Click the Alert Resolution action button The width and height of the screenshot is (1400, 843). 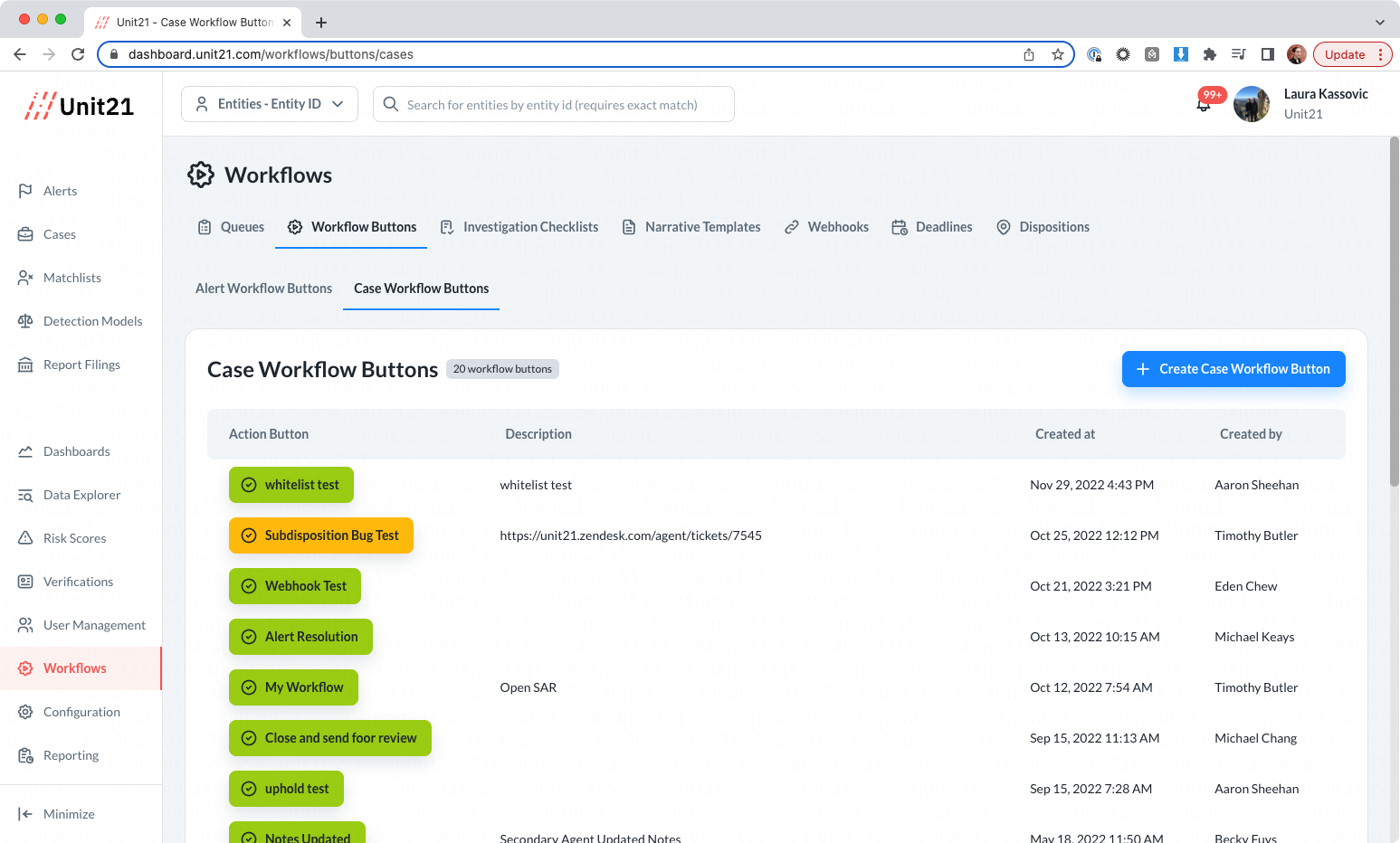300,637
